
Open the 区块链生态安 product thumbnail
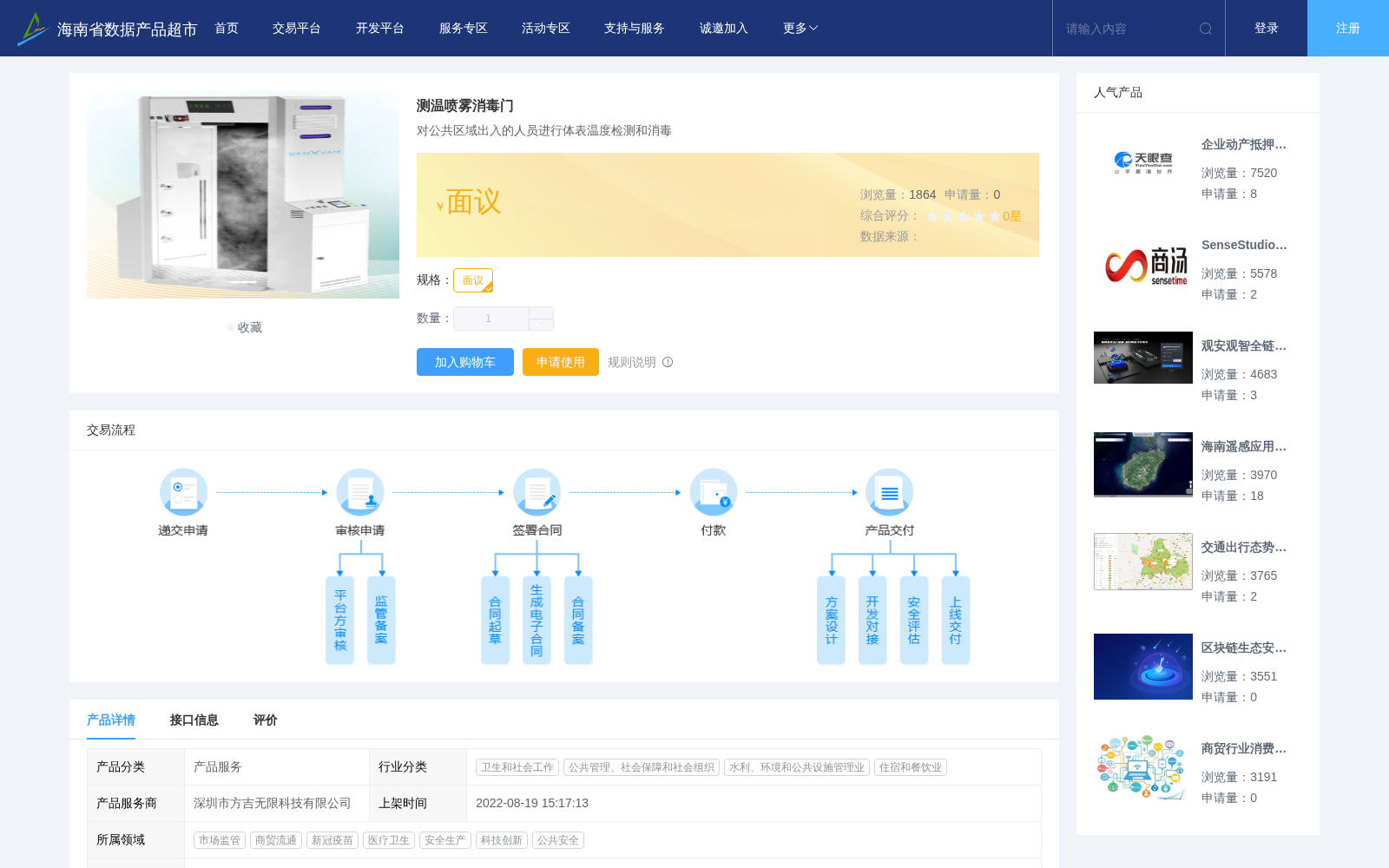click(1143, 667)
